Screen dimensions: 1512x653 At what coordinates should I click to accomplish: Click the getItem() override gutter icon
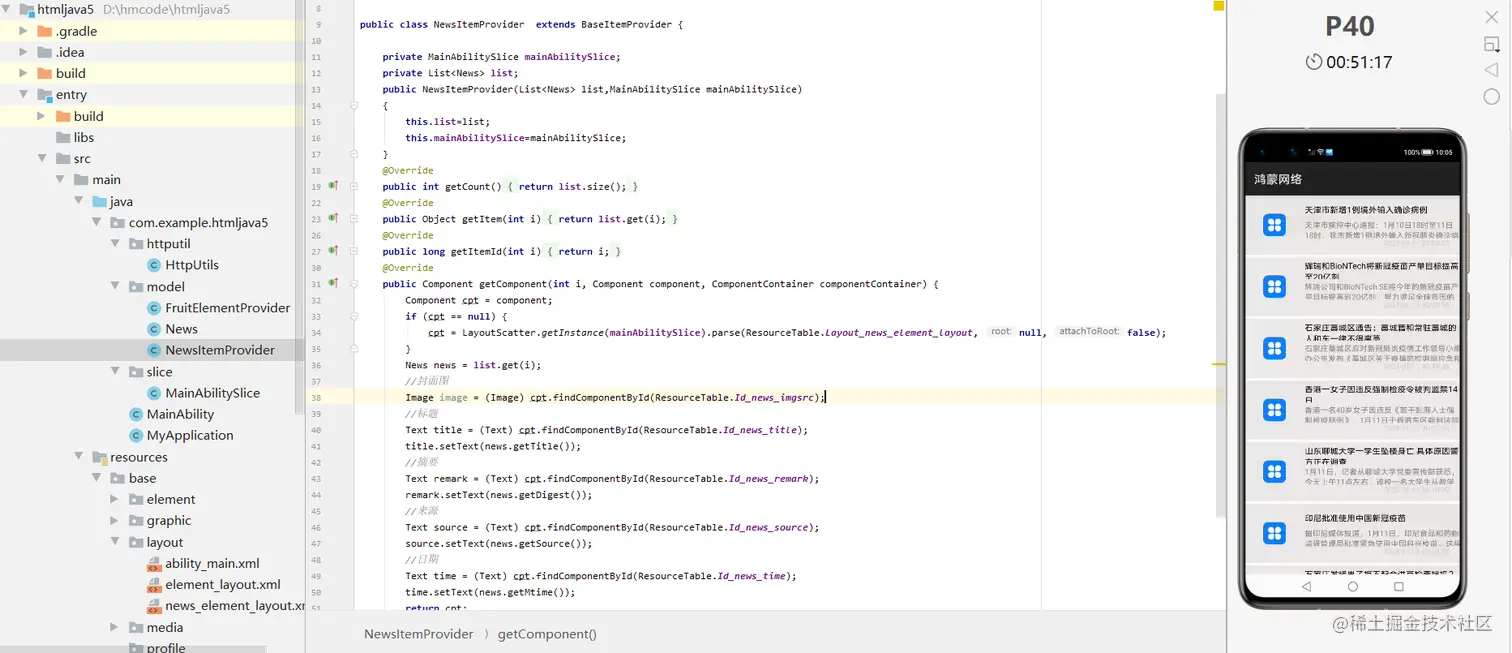[x=333, y=218]
